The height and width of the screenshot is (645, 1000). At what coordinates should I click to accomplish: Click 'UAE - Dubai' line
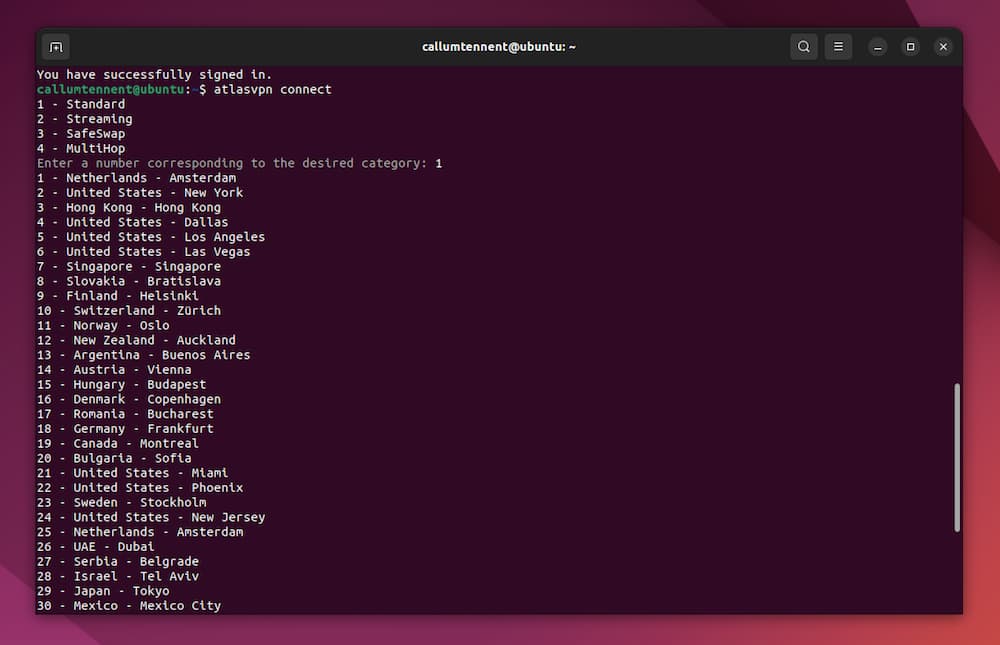tap(96, 546)
